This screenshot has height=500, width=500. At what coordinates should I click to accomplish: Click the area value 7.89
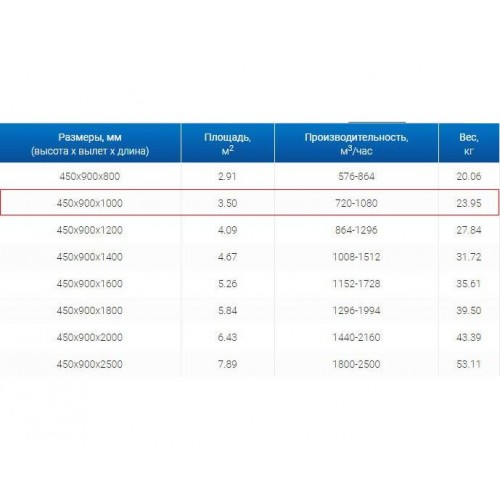(227, 364)
